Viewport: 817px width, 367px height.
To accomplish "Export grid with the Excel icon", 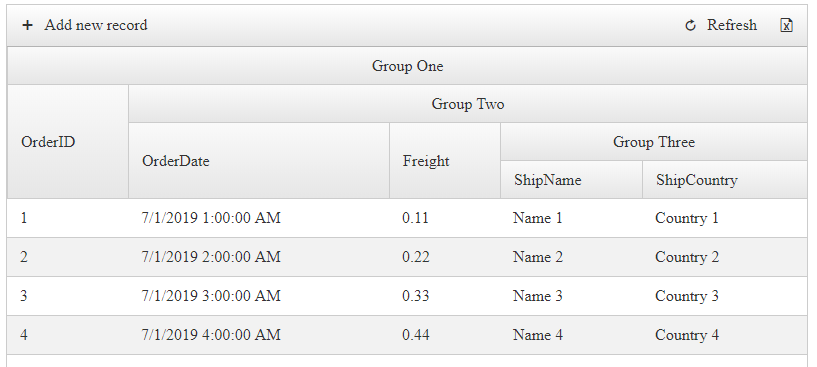I will [786, 25].
